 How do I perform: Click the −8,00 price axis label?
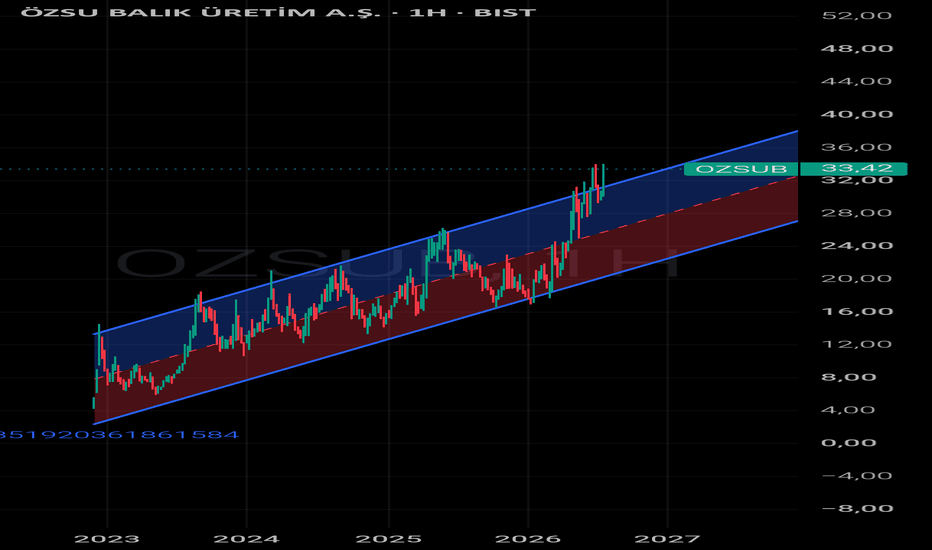[857, 508]
